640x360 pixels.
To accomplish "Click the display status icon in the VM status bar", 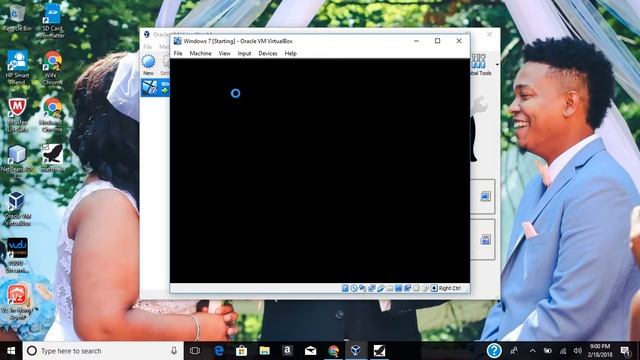I will pyautogui.click(x=398, y=288).
